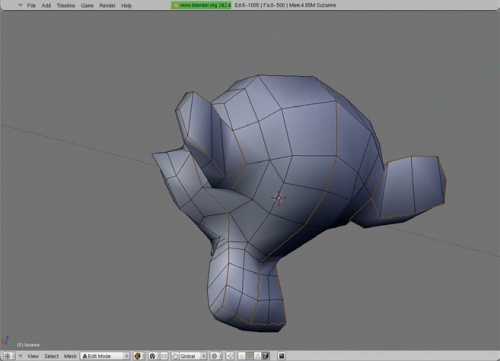Open the Render menu
The height and width of the screenshot is (361, 500).
pos(107,5)
